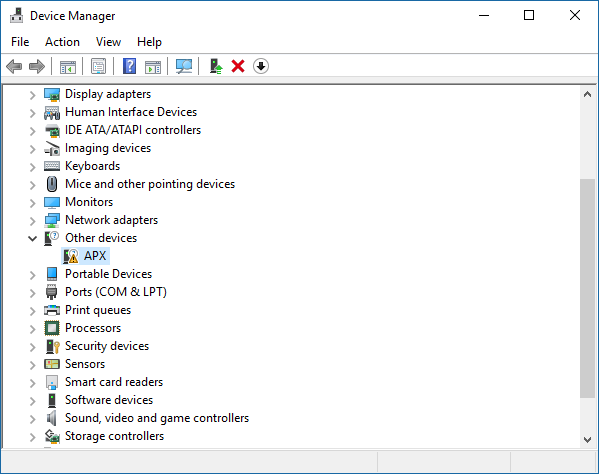Click Show/Hide console tree toolbar icon

(x=68, y=66)
